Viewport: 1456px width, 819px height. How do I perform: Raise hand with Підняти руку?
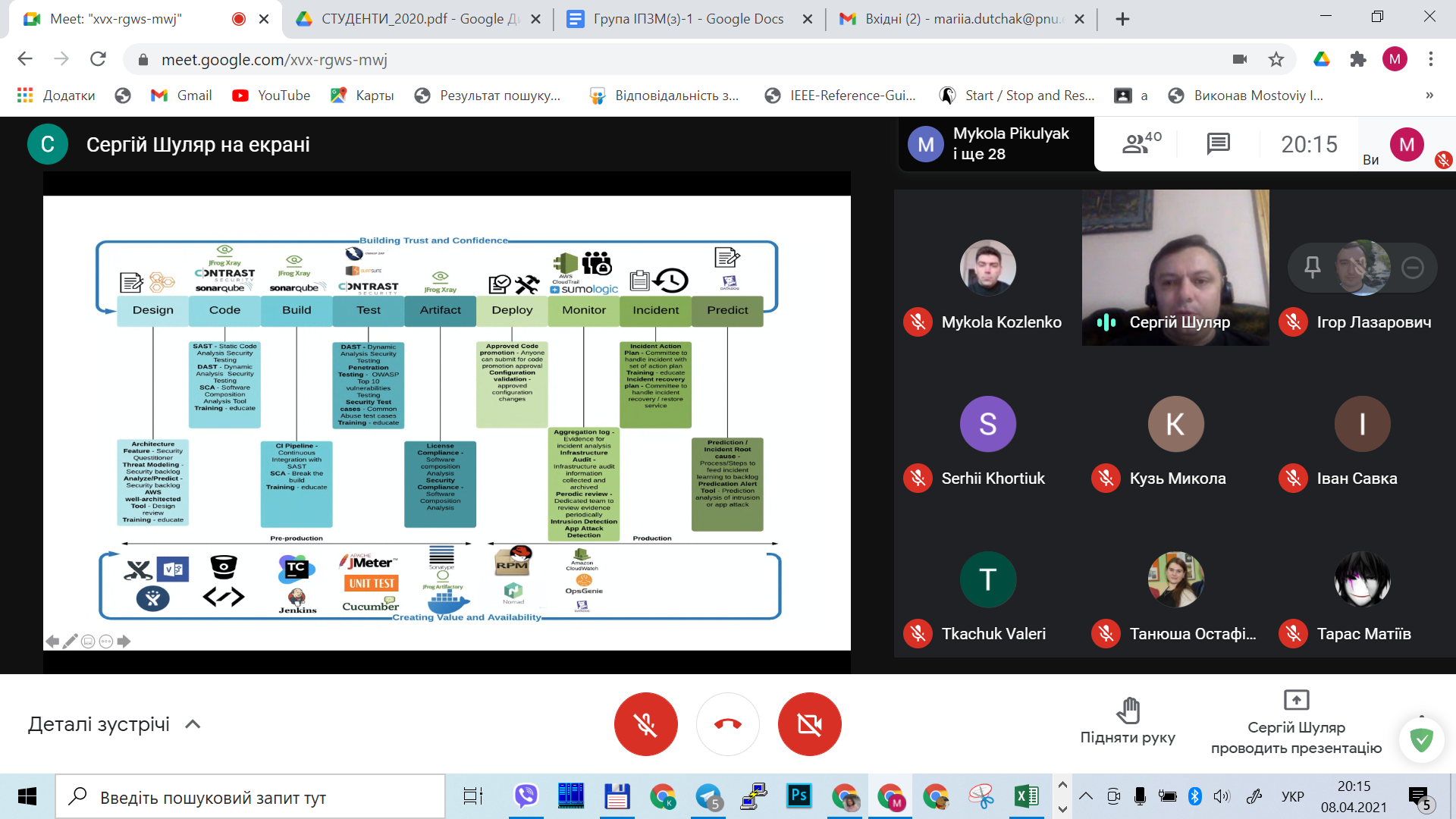tap(1128, 720)
